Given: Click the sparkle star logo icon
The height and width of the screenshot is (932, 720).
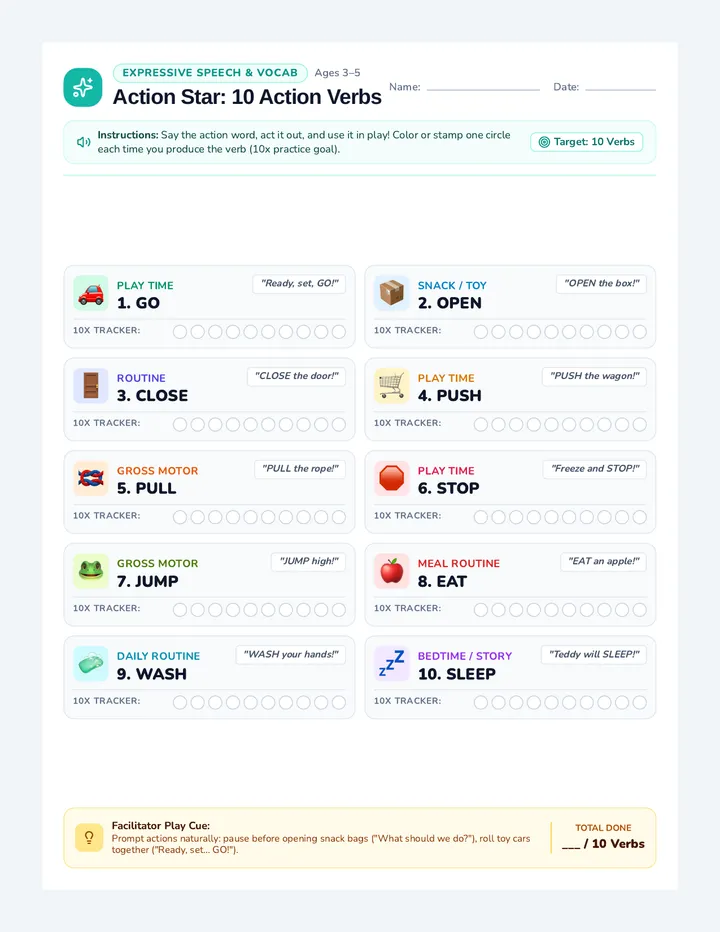Looking at the screenshot, I should point(83,87).
